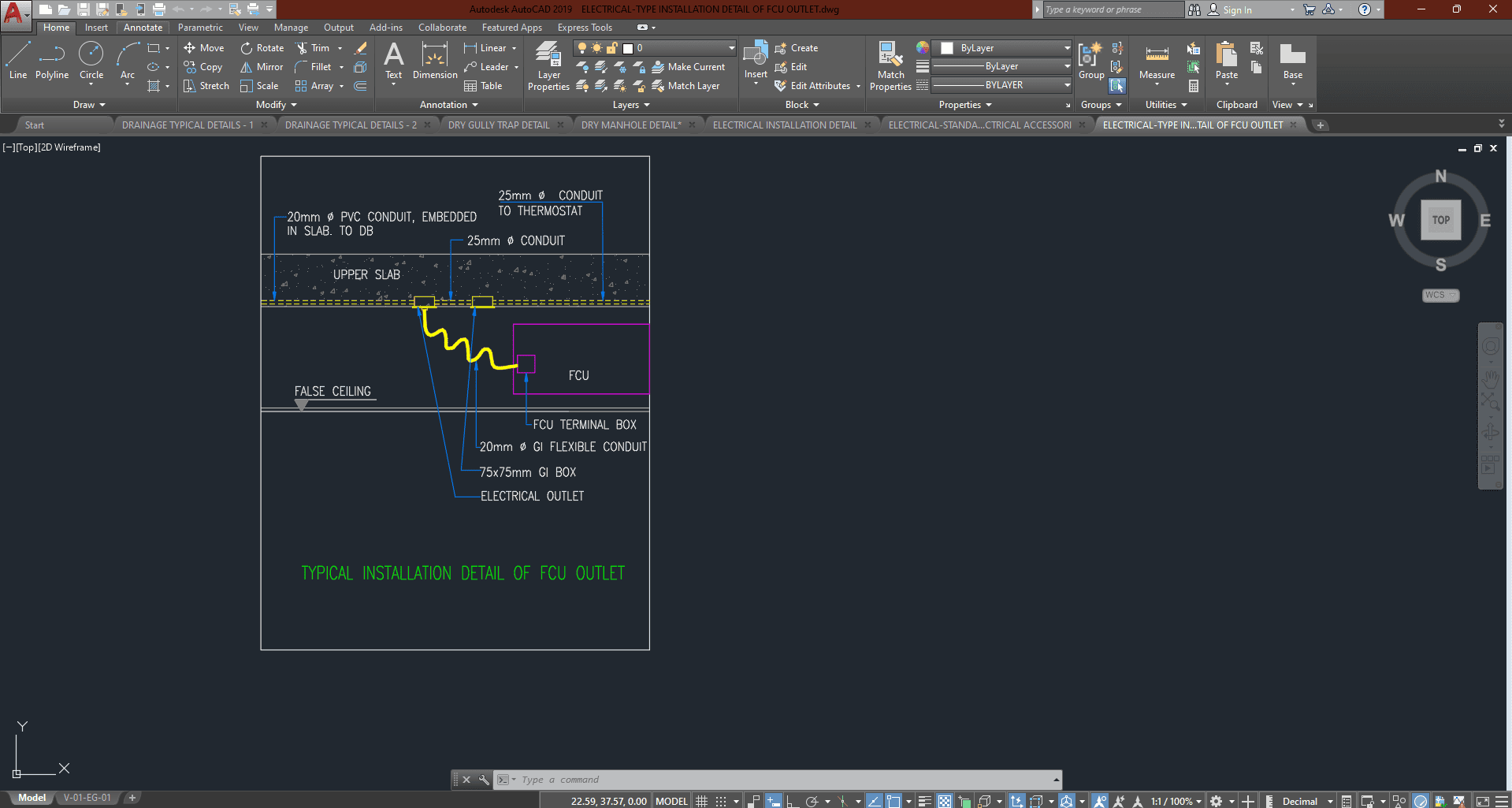Image resolution: width=1512 pixels, height=808 pixels.
Task: Select the Line drawing tool
Action: click(18, 61)
